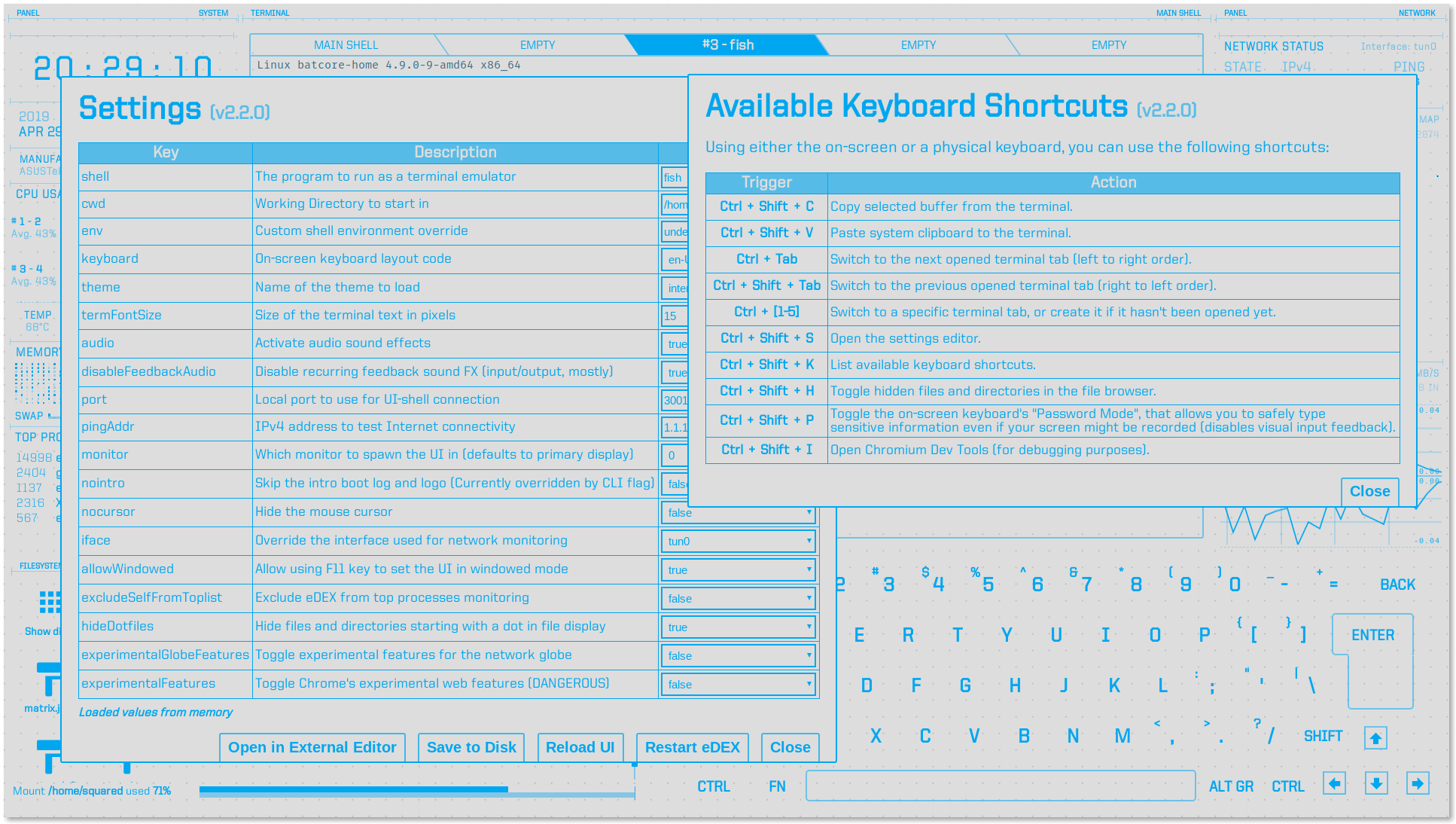Click the Restart eDEX button
Screen dimensions: 1456x824
[692, 747]
